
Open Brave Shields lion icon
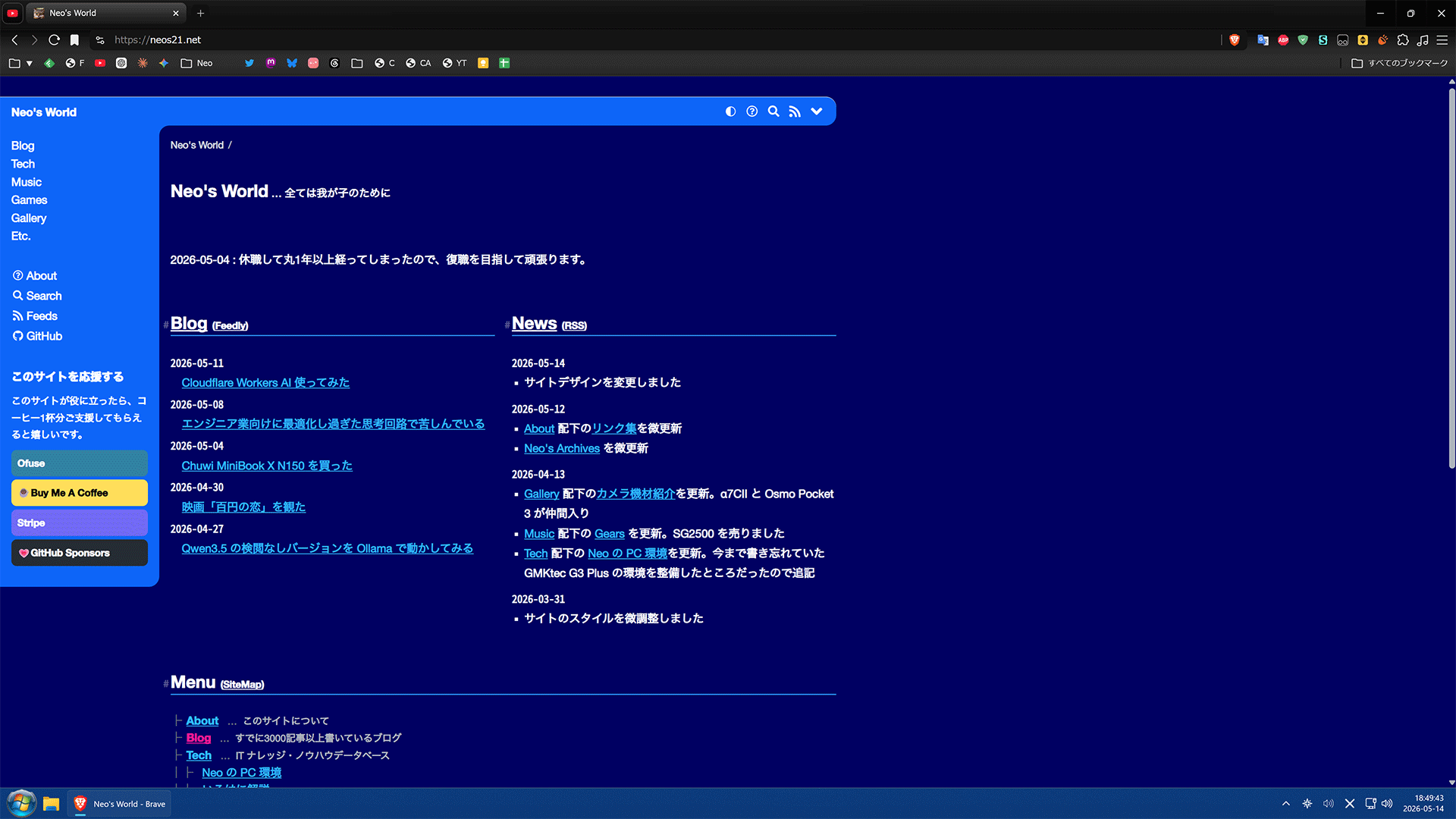(1235, 39)
